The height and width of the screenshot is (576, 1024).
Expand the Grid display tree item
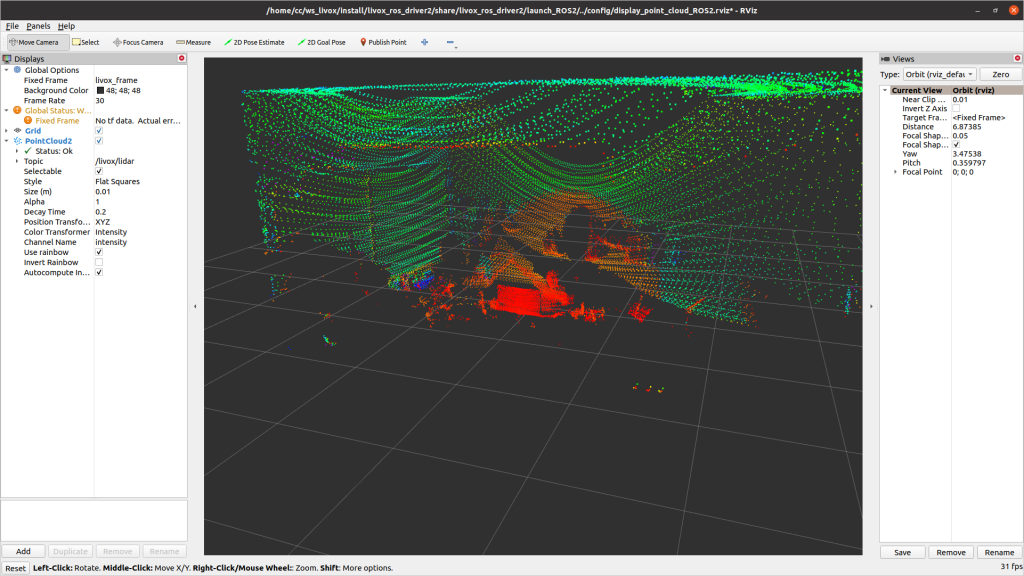pyautogui.click(x=6, y=131)
